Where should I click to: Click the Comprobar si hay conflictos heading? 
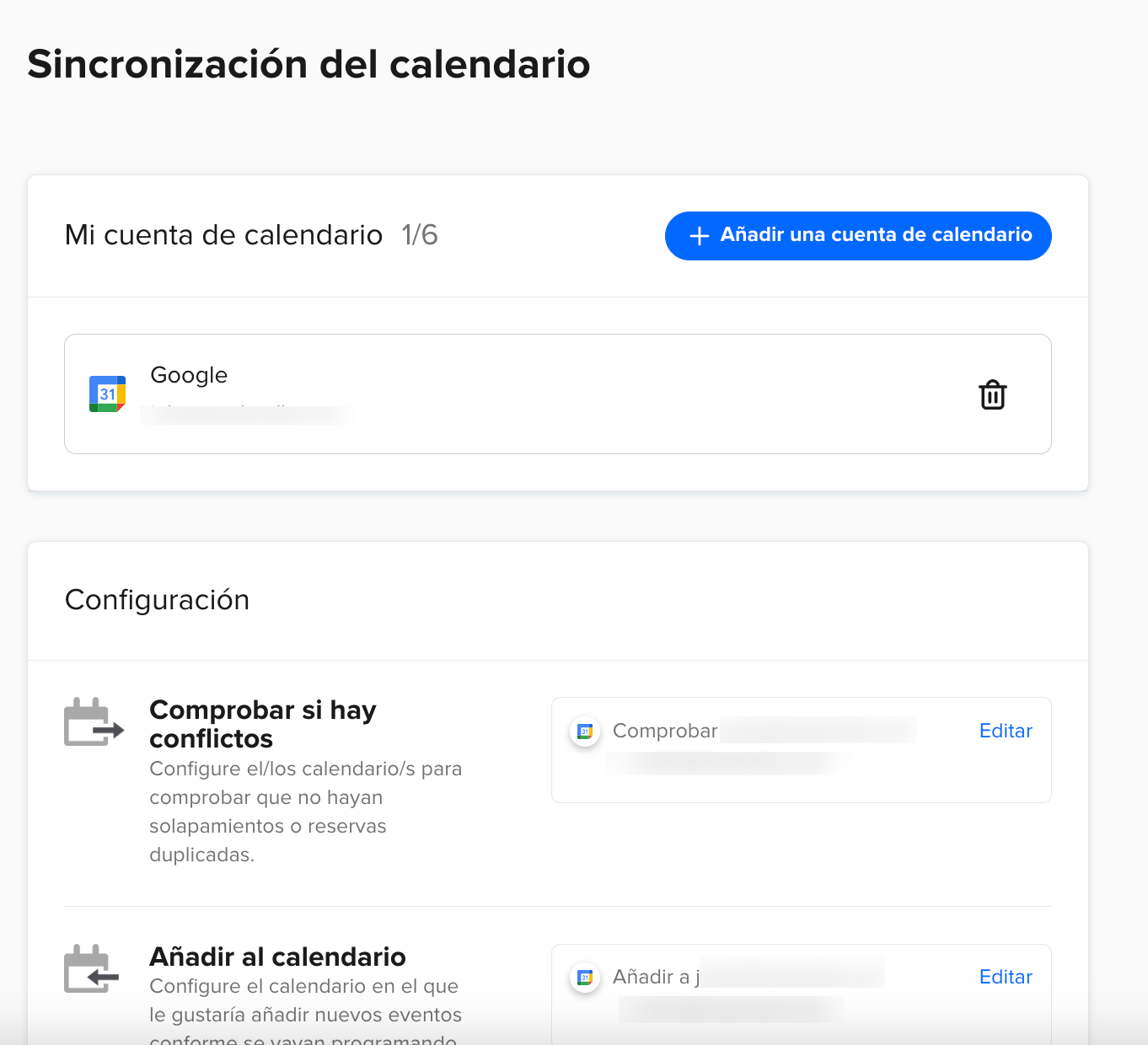point(263,724)
